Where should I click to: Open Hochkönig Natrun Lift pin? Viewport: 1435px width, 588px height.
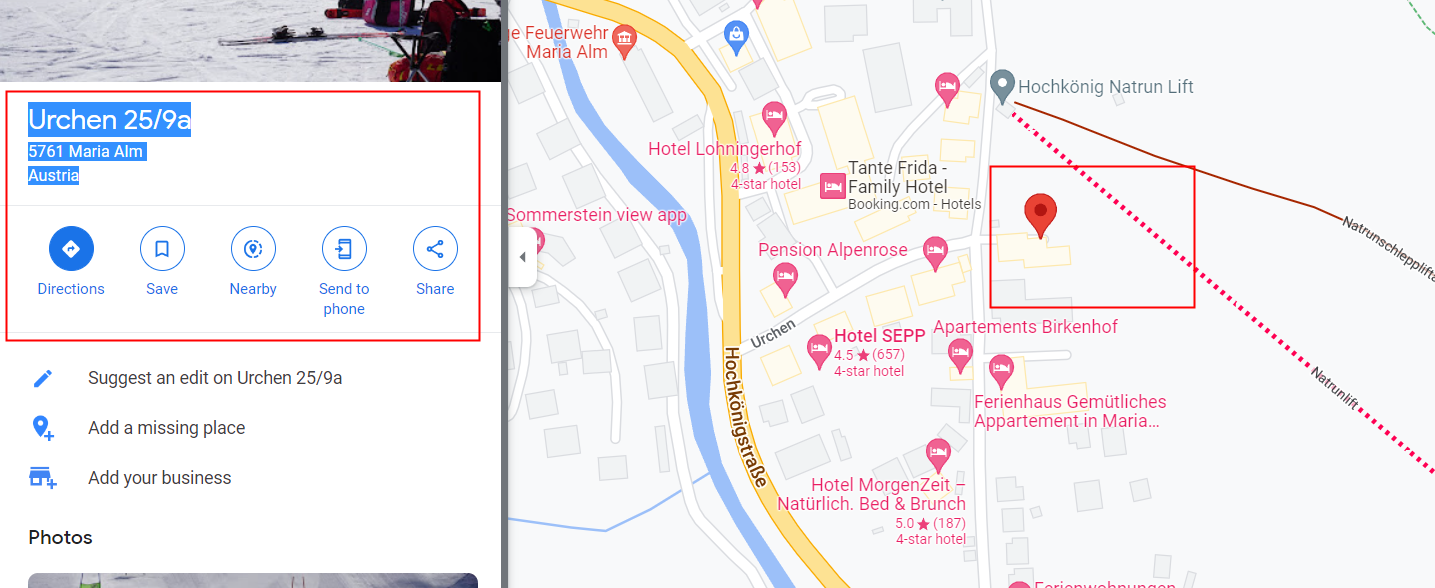pyautogui.click(x=1002, y=86)
